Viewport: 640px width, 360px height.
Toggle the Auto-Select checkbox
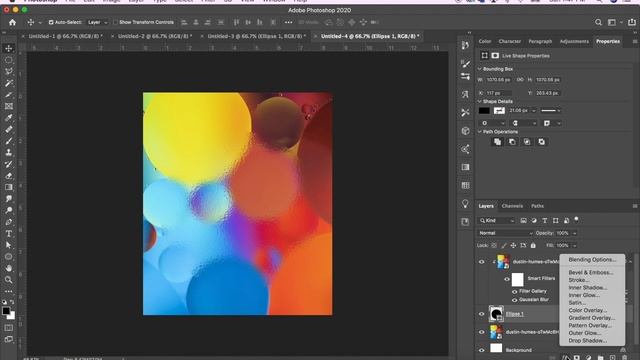(51, 22)
